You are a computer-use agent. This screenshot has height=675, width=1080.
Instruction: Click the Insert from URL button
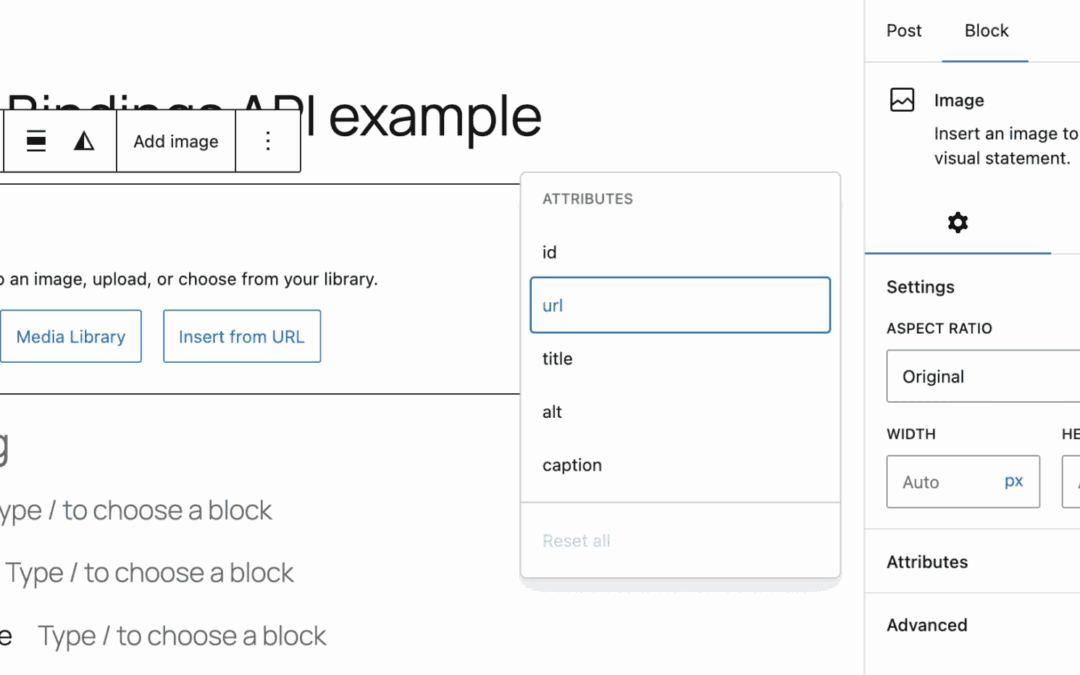click(x=241, y=336)
